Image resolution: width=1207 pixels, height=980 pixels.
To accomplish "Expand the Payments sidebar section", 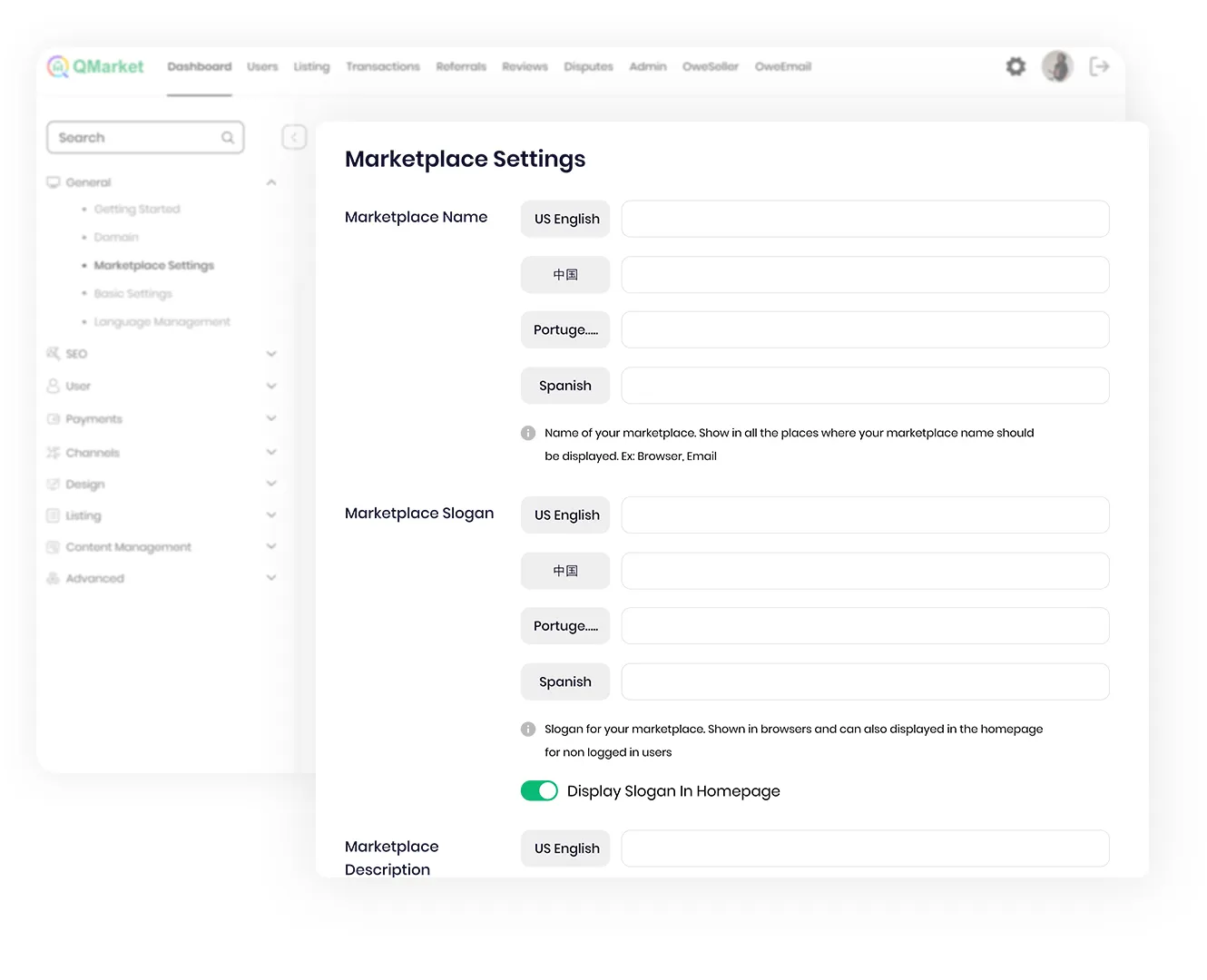I will 270,418.
